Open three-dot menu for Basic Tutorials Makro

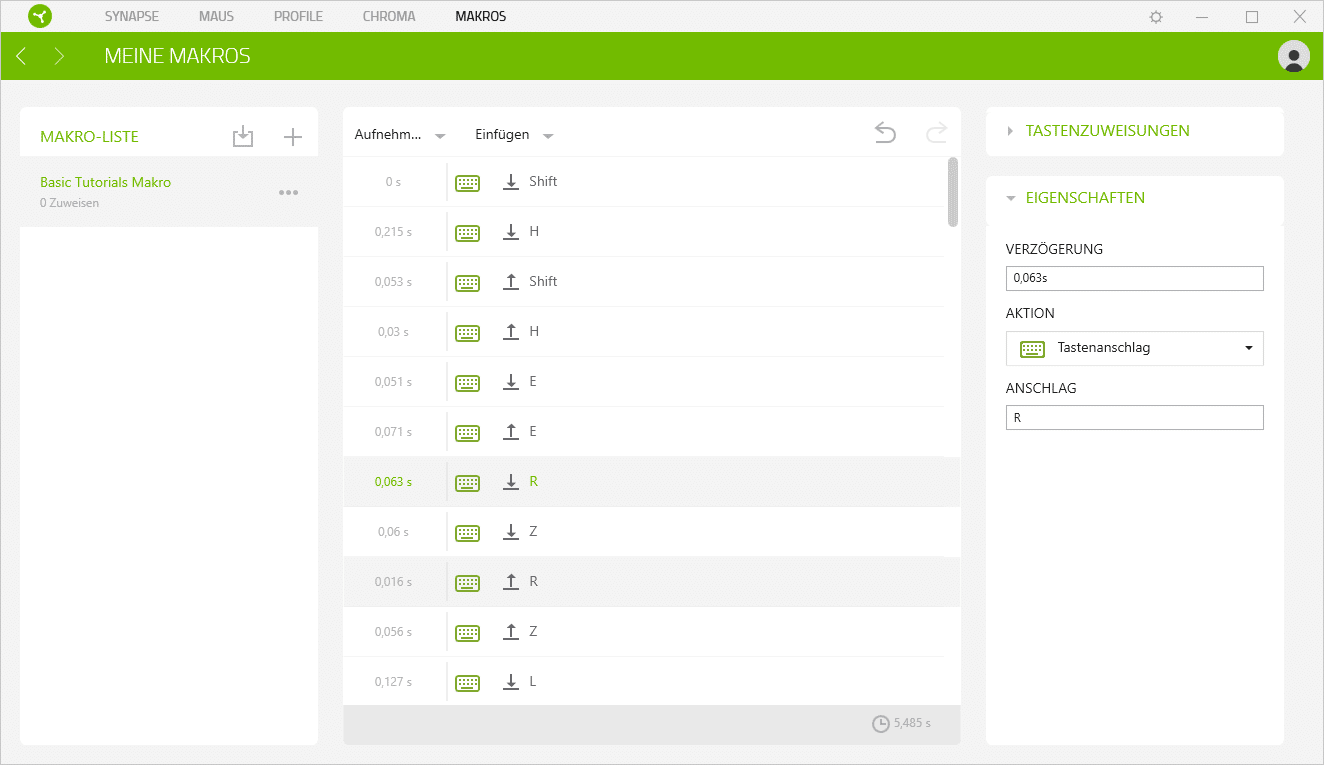coord(288,192)
